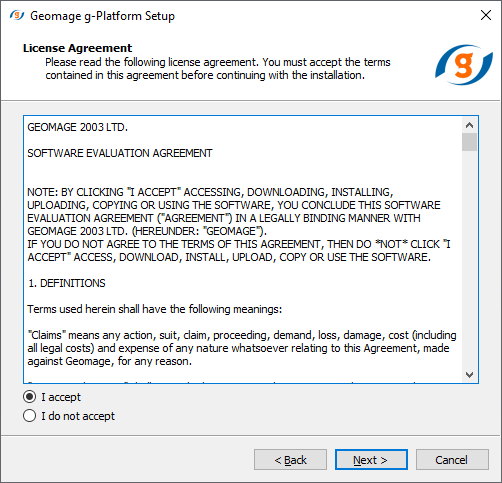
Task: Go back with the < Back button
Action: coord(290,460)
